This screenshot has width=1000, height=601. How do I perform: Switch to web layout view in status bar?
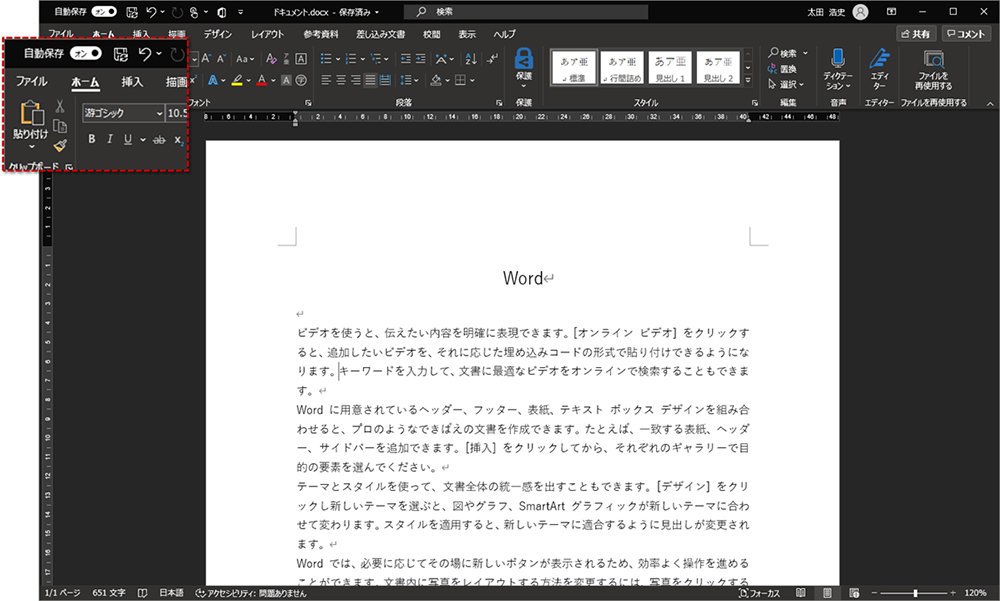[854, 593]
